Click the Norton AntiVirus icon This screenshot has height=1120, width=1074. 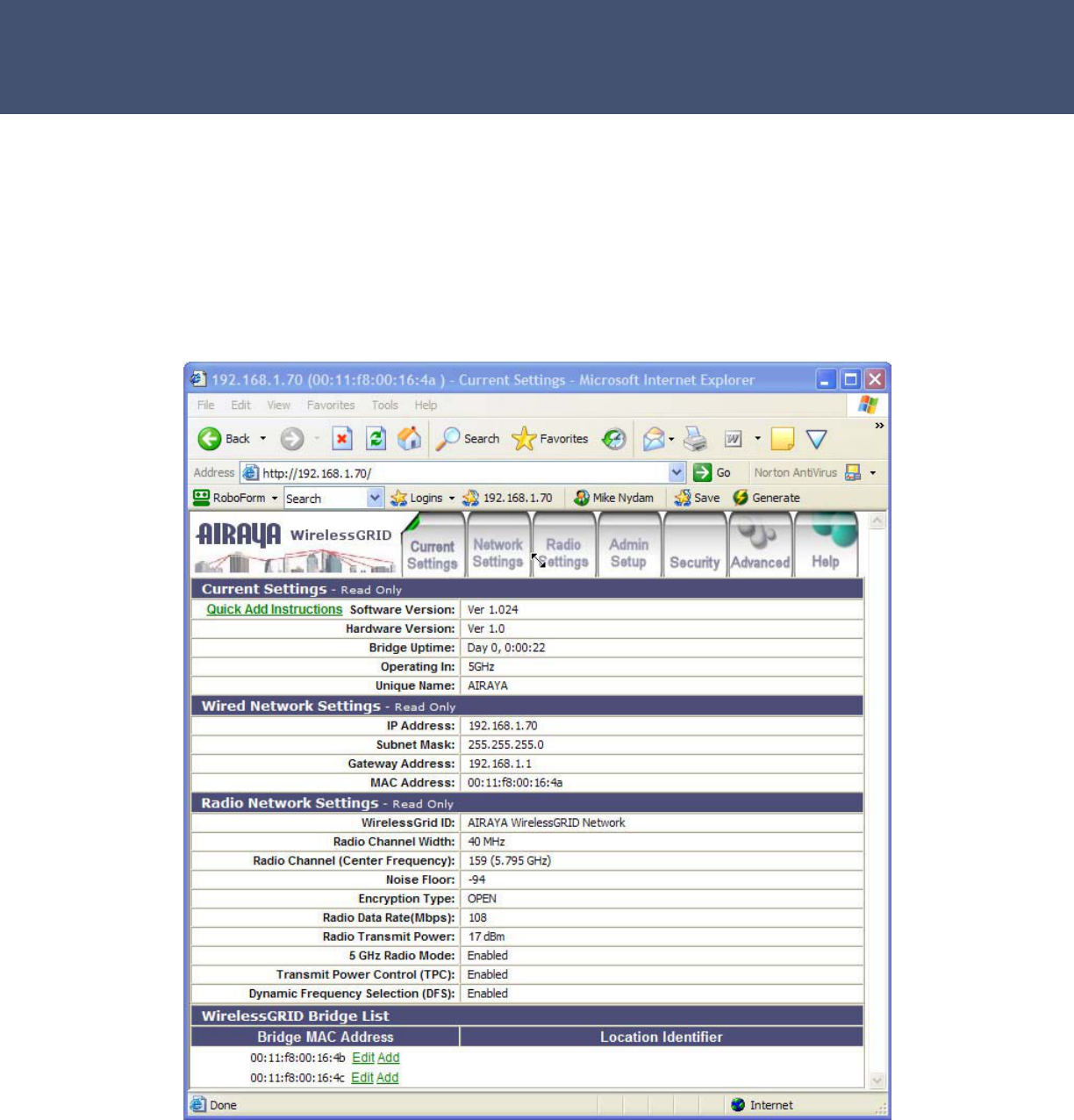click(852, 473)
